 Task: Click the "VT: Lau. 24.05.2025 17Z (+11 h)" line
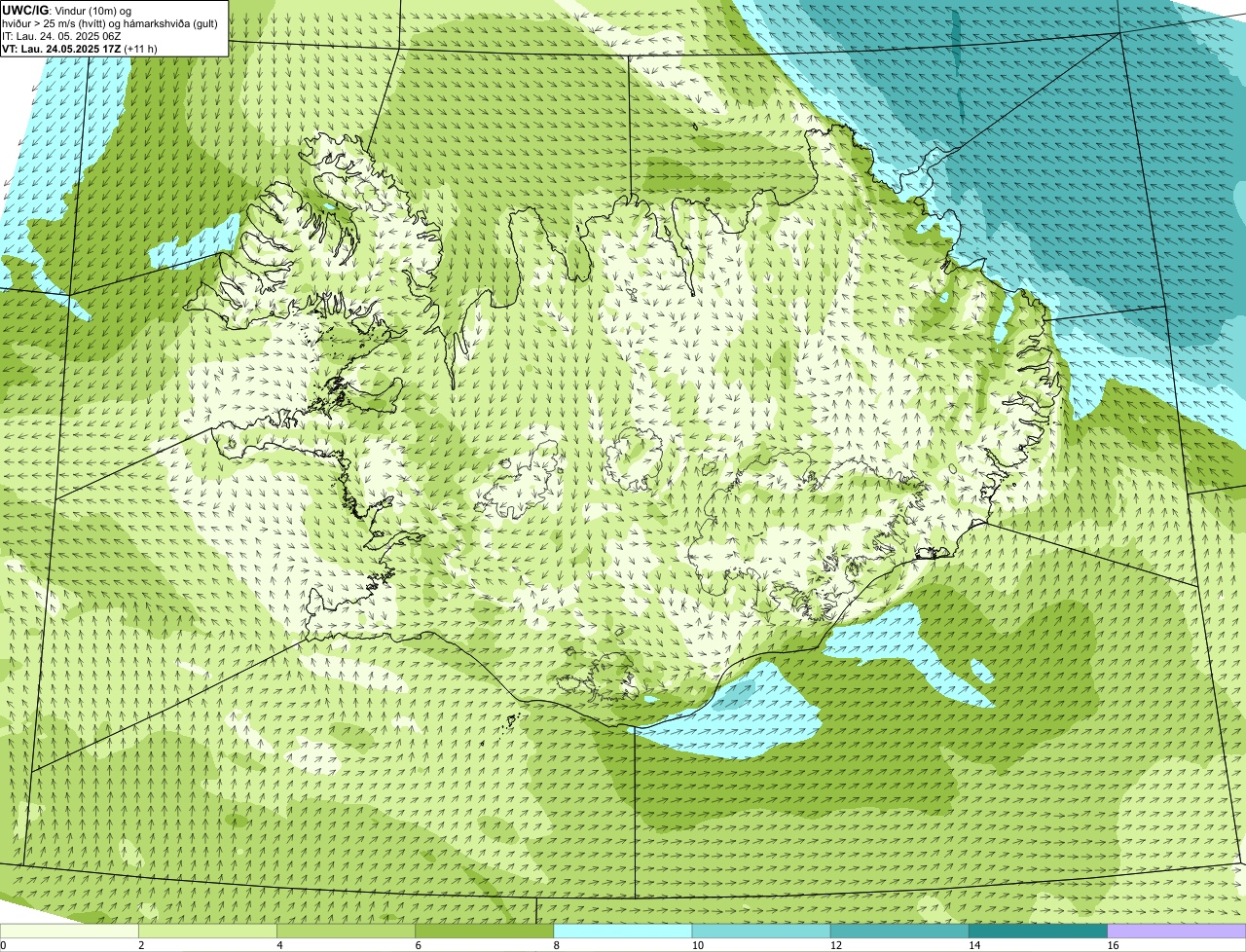coord(80,48)
